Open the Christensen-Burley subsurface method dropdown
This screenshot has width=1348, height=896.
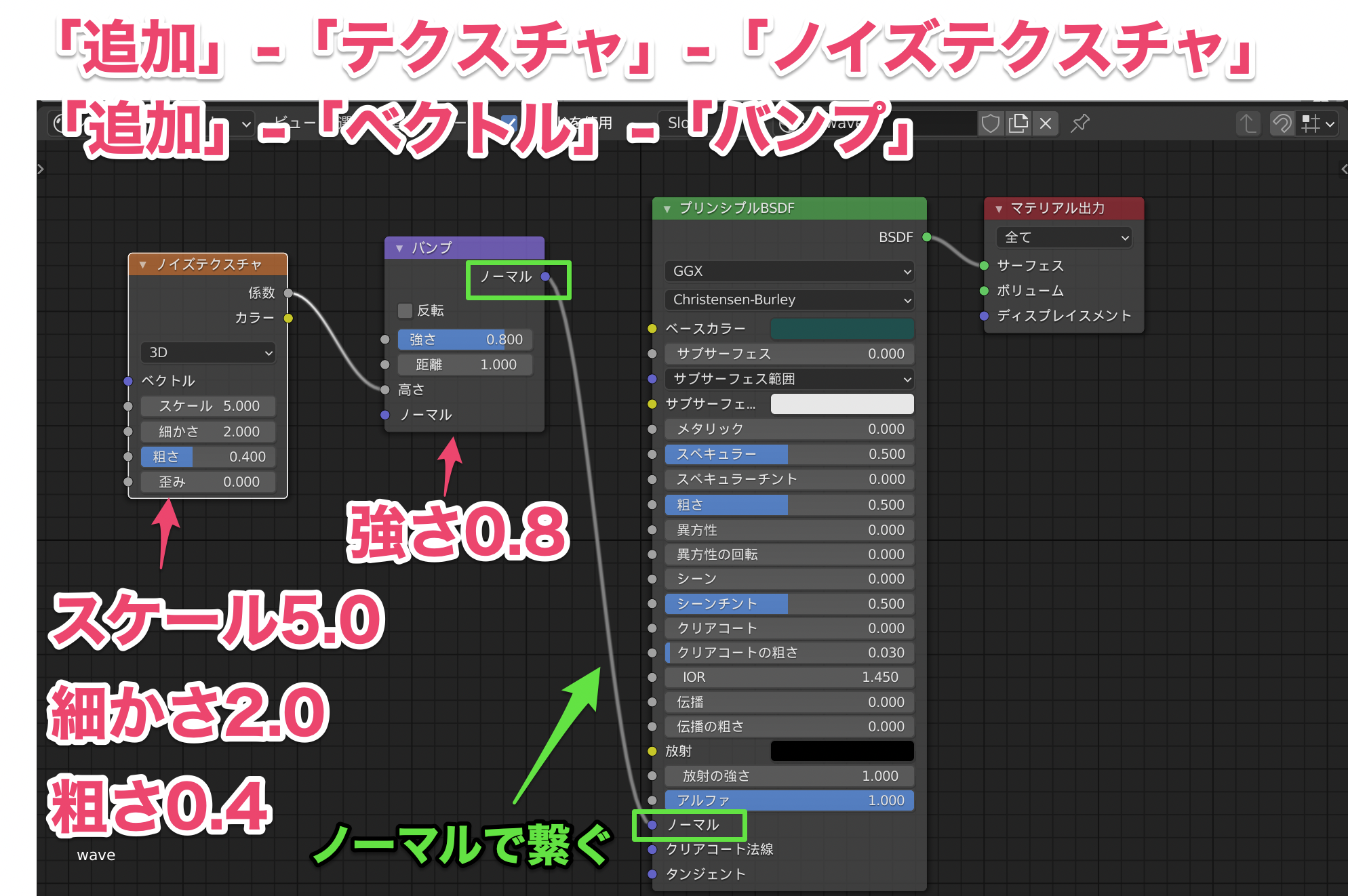tap(789, 300)
